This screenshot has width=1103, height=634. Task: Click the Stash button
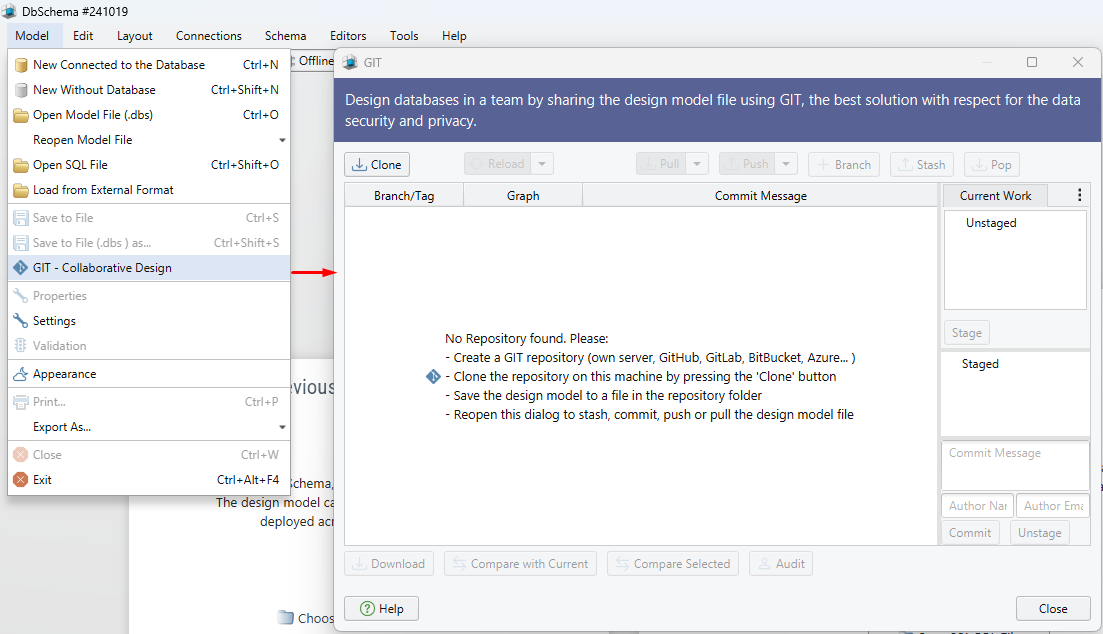coord(922,165)
